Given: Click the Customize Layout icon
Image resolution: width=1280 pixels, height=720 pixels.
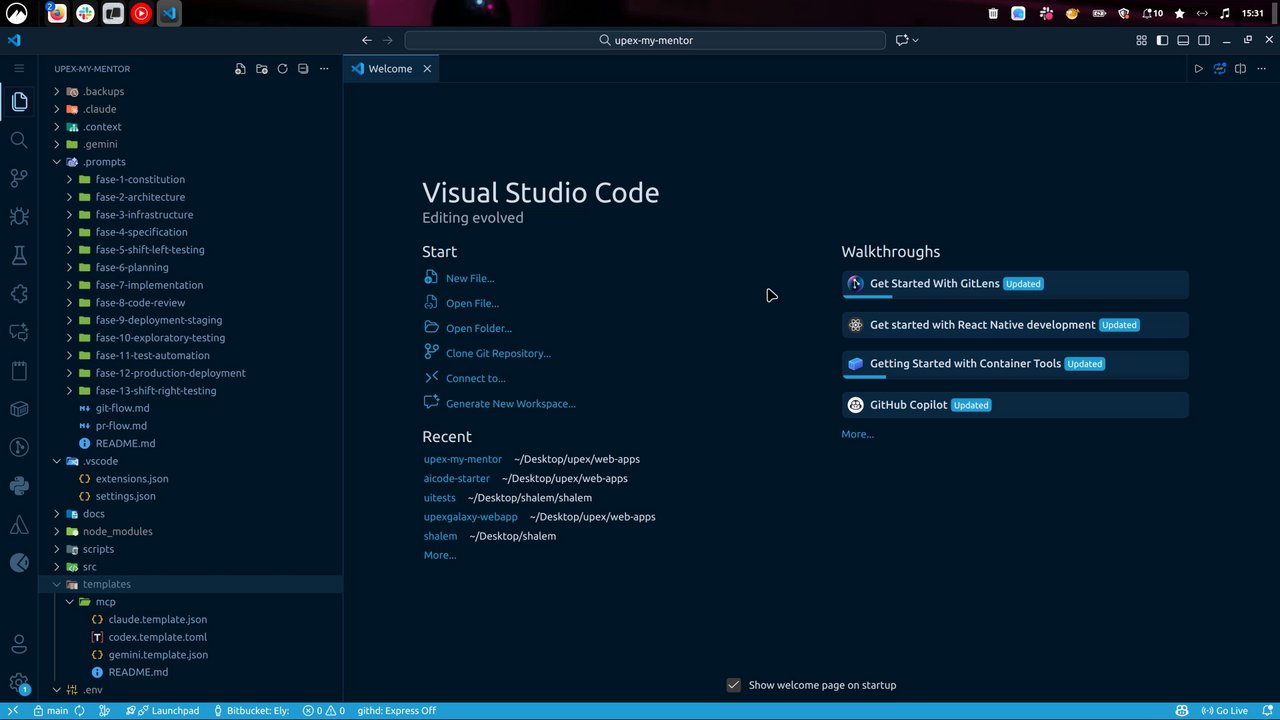Looking at the screenshot, I should tap(1141, 40).
